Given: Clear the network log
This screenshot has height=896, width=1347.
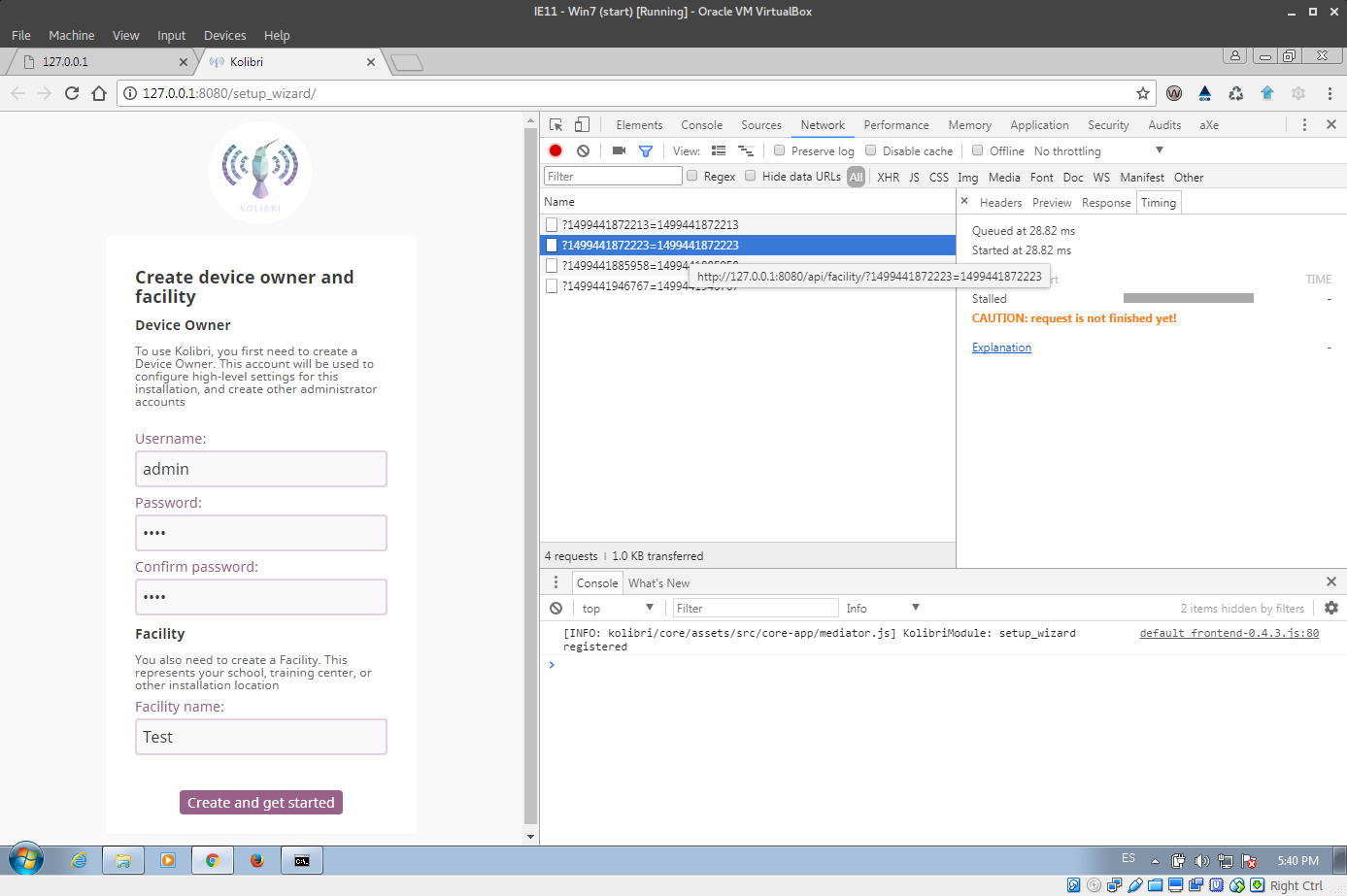Looking at the screenshot, I should (583, 150).
